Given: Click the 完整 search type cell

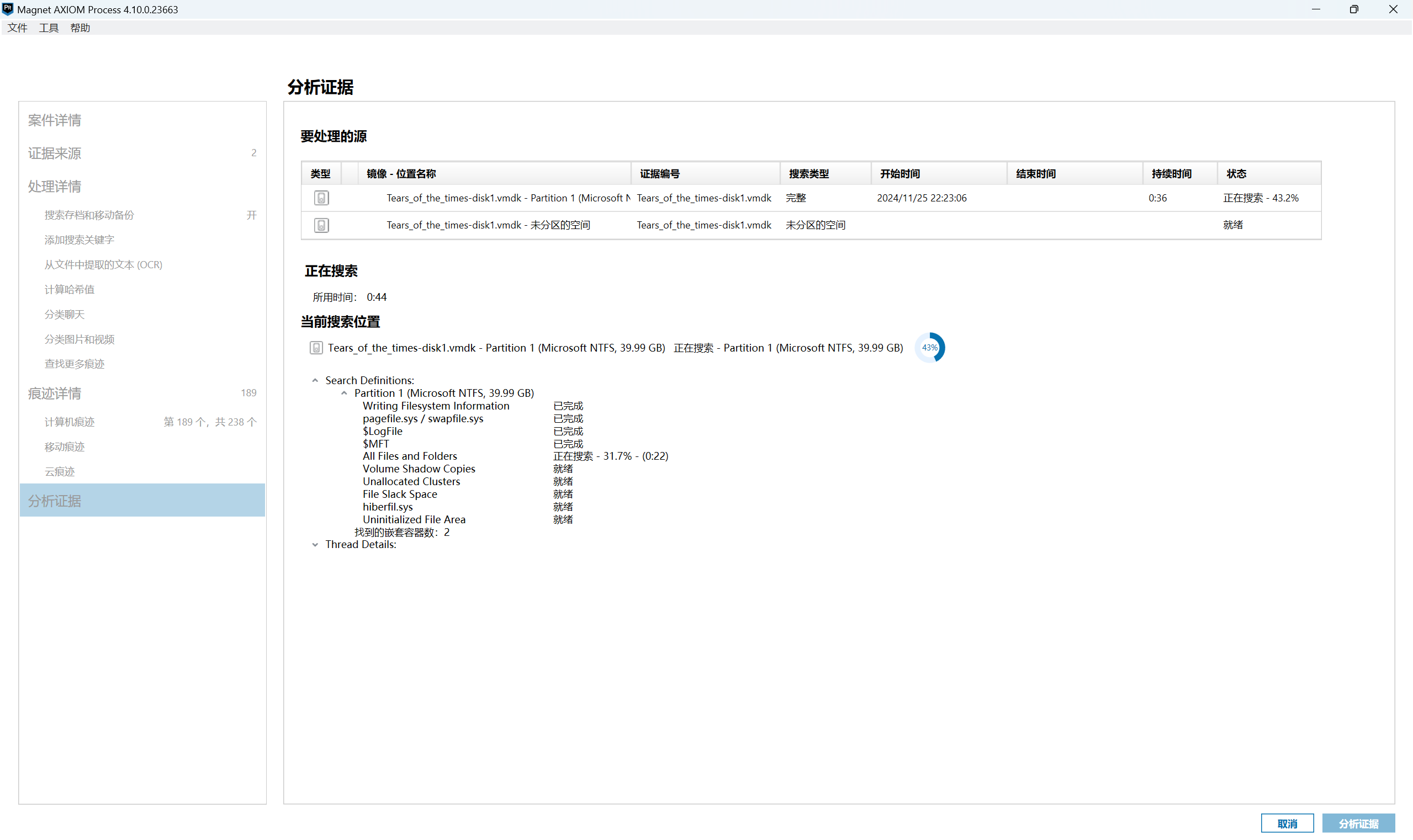Looking at the screenshot, I should [x=796, y=198].
